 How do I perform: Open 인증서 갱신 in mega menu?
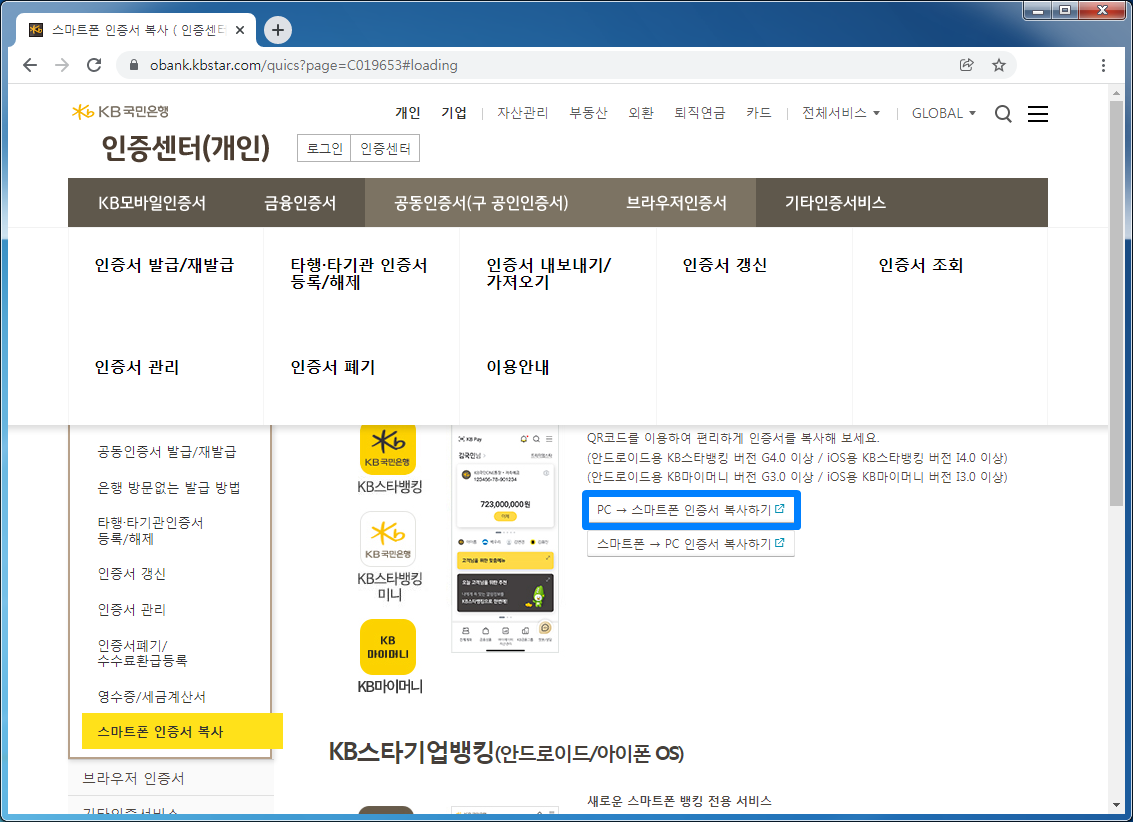click(725, 265)
